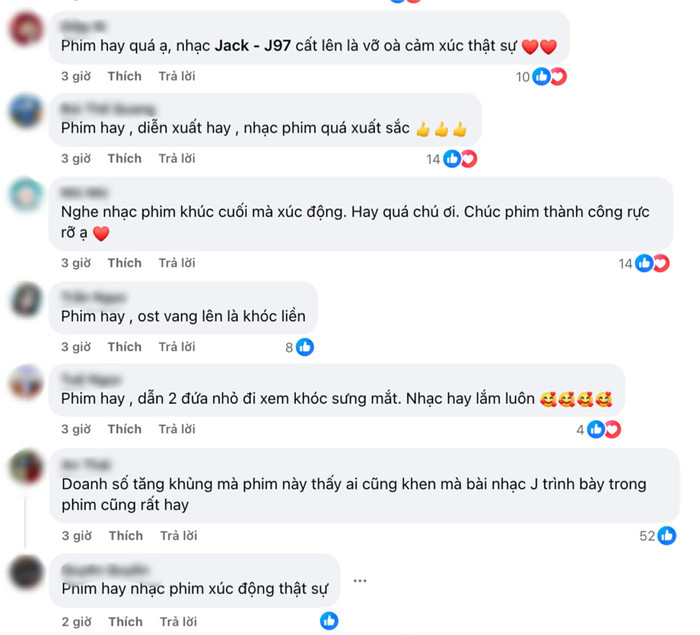Like the comment mentioning Jack - J97
The width and height of the screenshot is (700, 635).
point(125,76)
